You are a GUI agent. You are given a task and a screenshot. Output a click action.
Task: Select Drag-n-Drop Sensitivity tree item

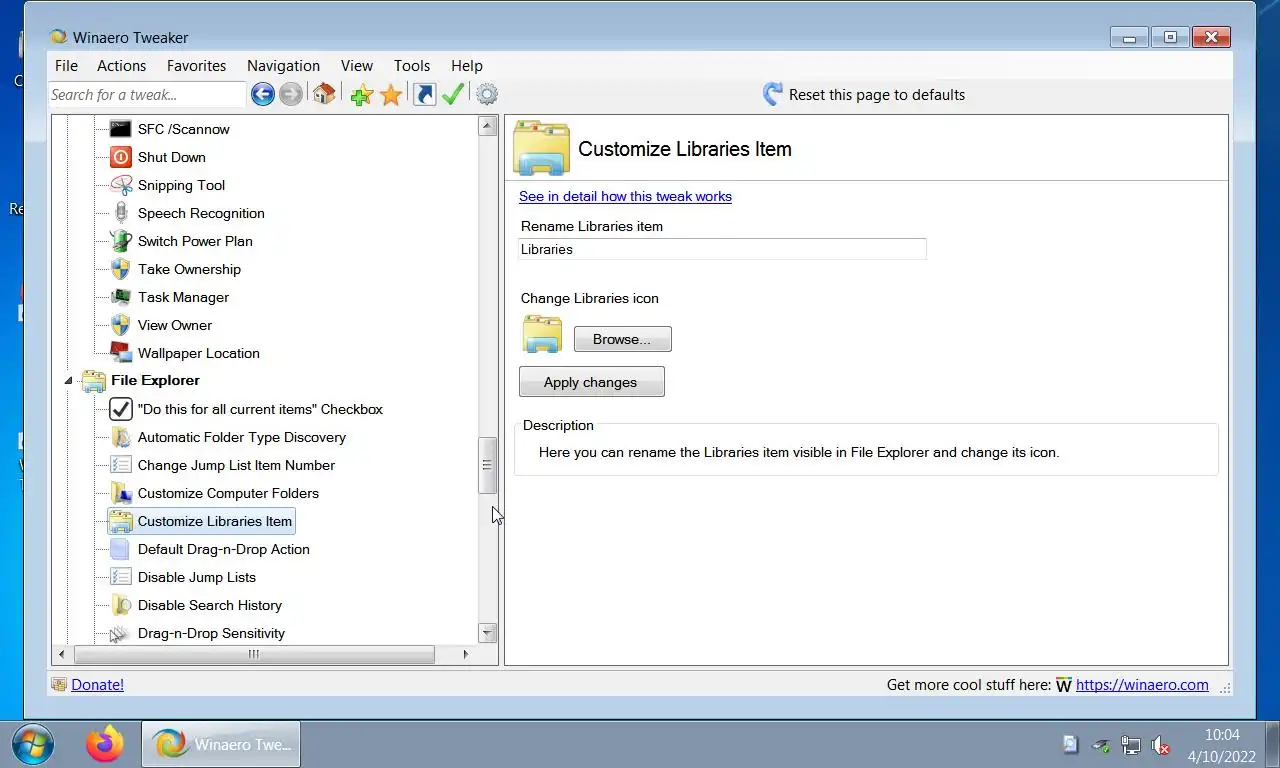pos(211,633)
